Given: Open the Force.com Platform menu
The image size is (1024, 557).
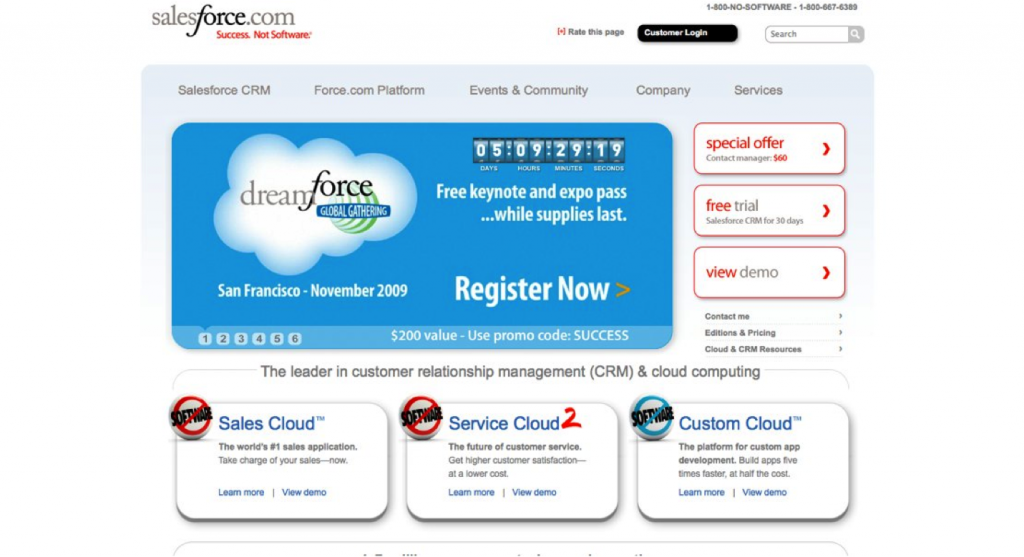Looking at the screenshot, I should pos(369,90).
